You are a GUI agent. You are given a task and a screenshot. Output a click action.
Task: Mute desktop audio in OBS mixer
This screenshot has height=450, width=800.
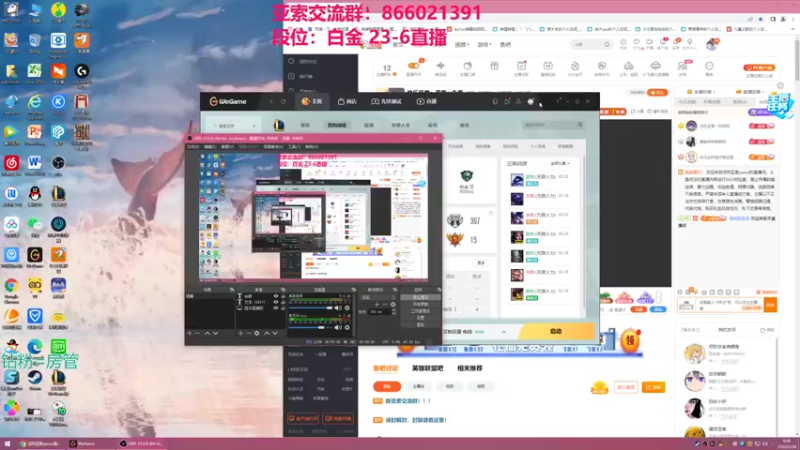(x=338, y=308)
